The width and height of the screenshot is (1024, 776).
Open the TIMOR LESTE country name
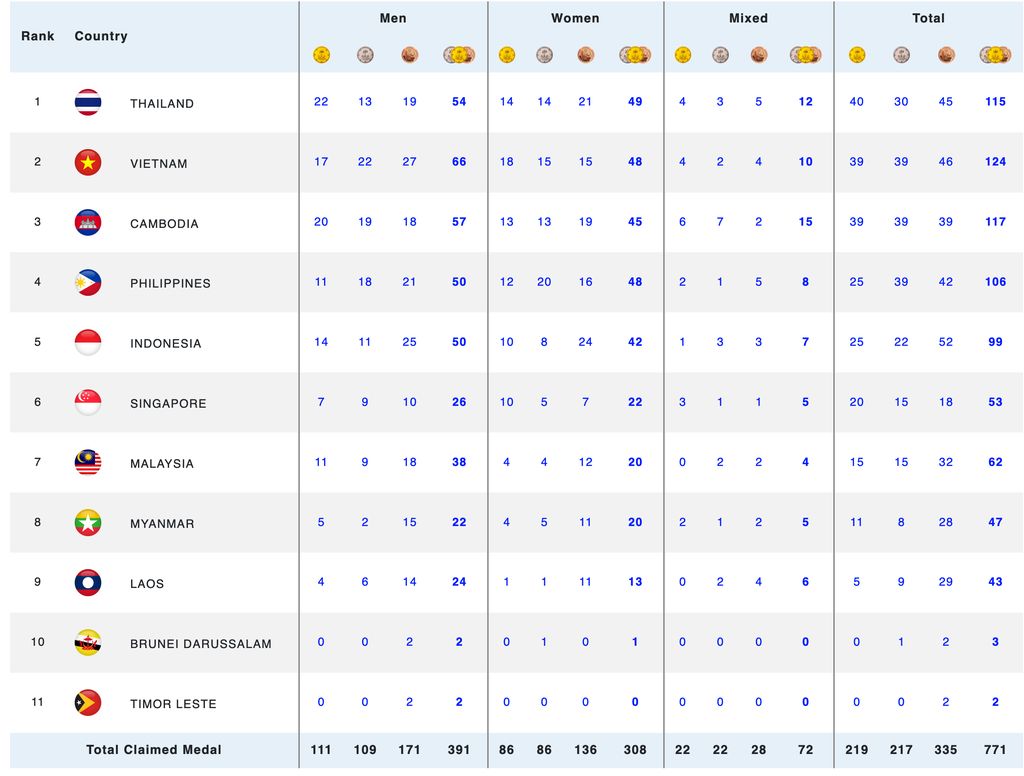click(173, 704)
